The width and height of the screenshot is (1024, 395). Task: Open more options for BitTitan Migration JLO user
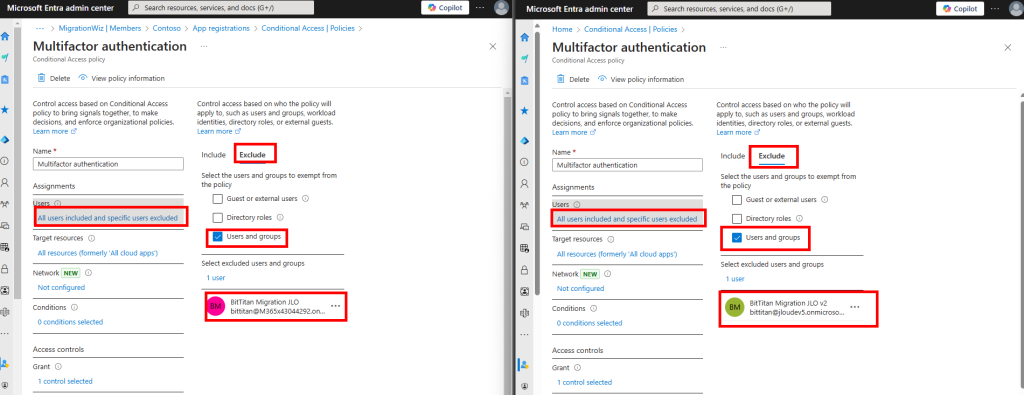336,306
